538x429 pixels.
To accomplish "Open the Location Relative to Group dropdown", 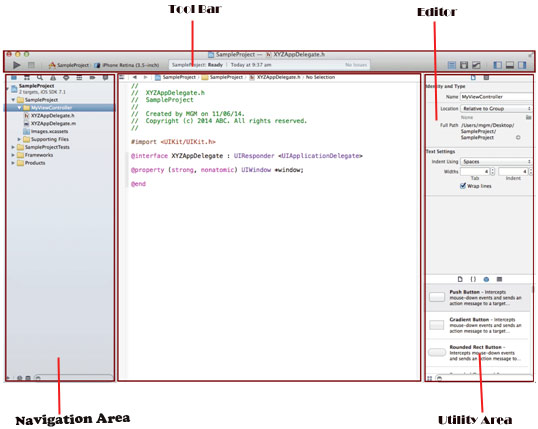I will click(x=496, y=108).
